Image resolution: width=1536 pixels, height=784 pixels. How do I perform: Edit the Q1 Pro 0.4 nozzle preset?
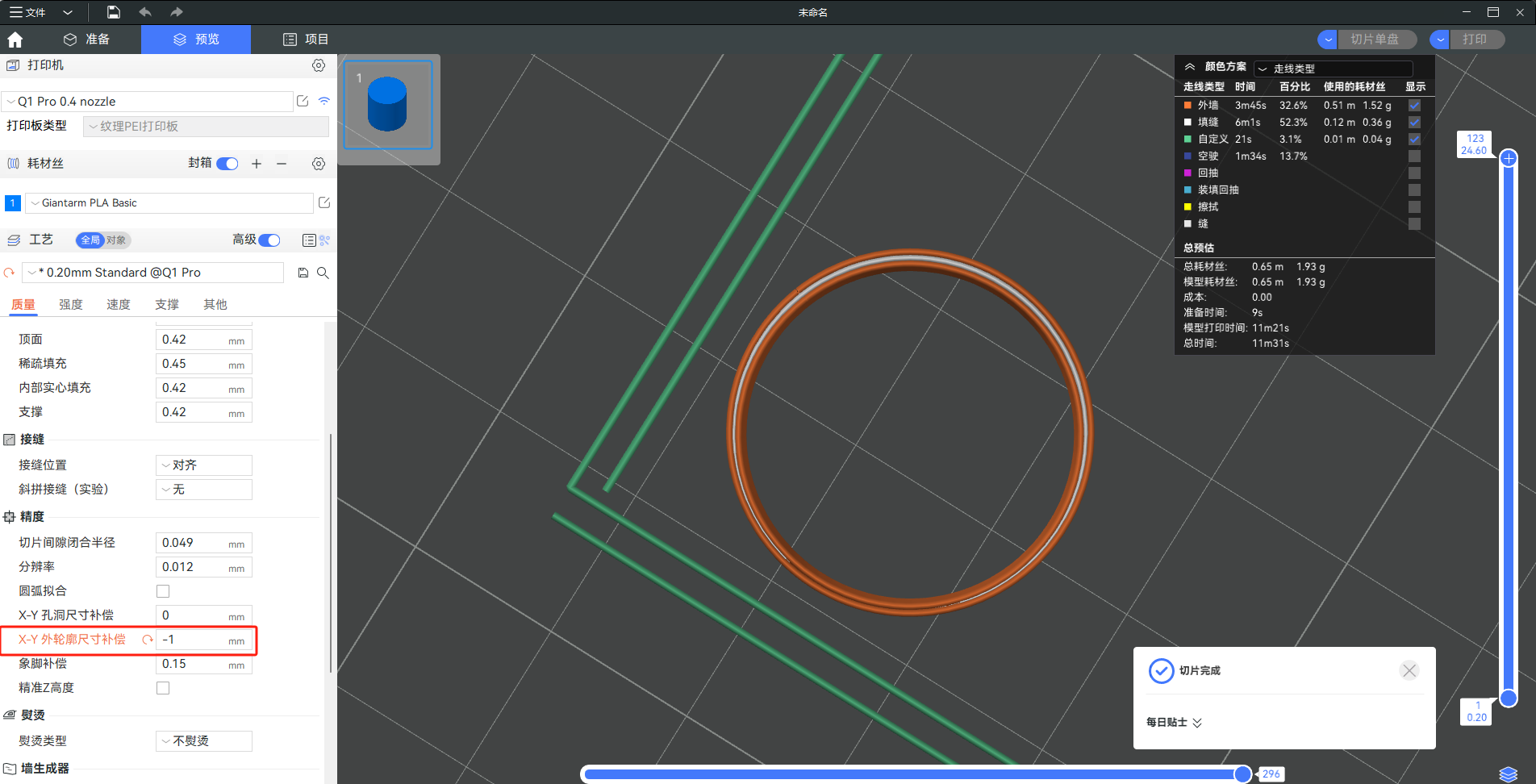tap(303, 101)
